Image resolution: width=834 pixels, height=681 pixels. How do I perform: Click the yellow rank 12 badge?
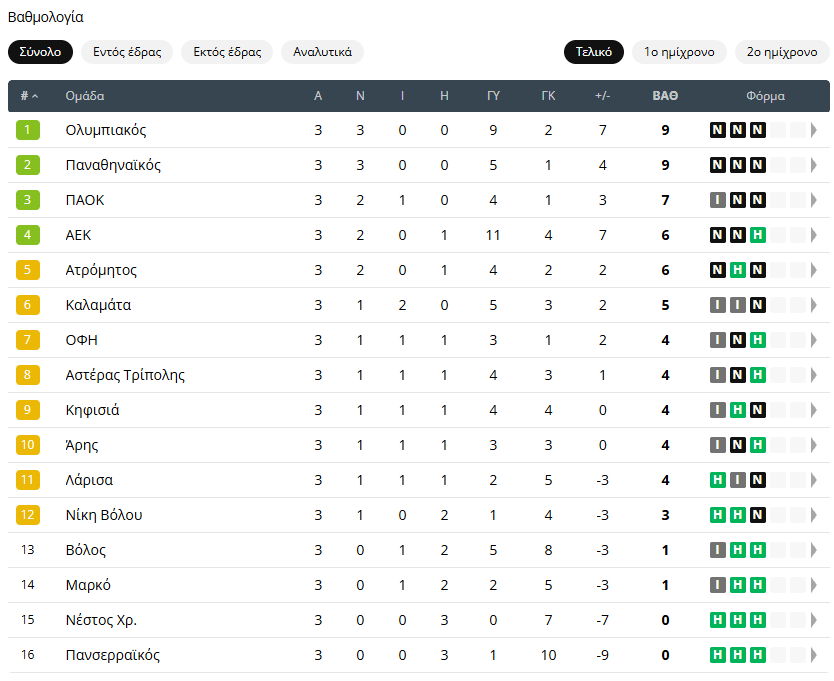[28, 515]
